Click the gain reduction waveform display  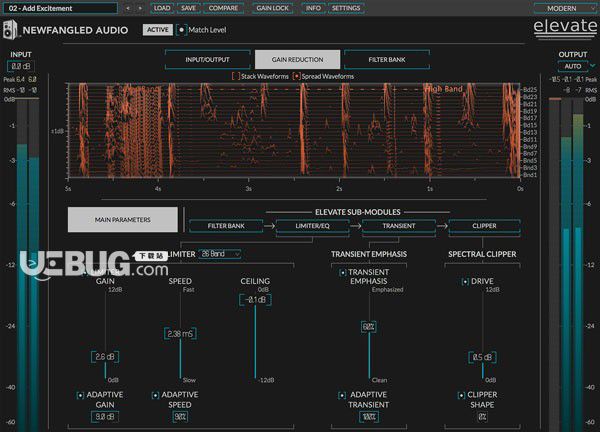click(x=294, y=130)
